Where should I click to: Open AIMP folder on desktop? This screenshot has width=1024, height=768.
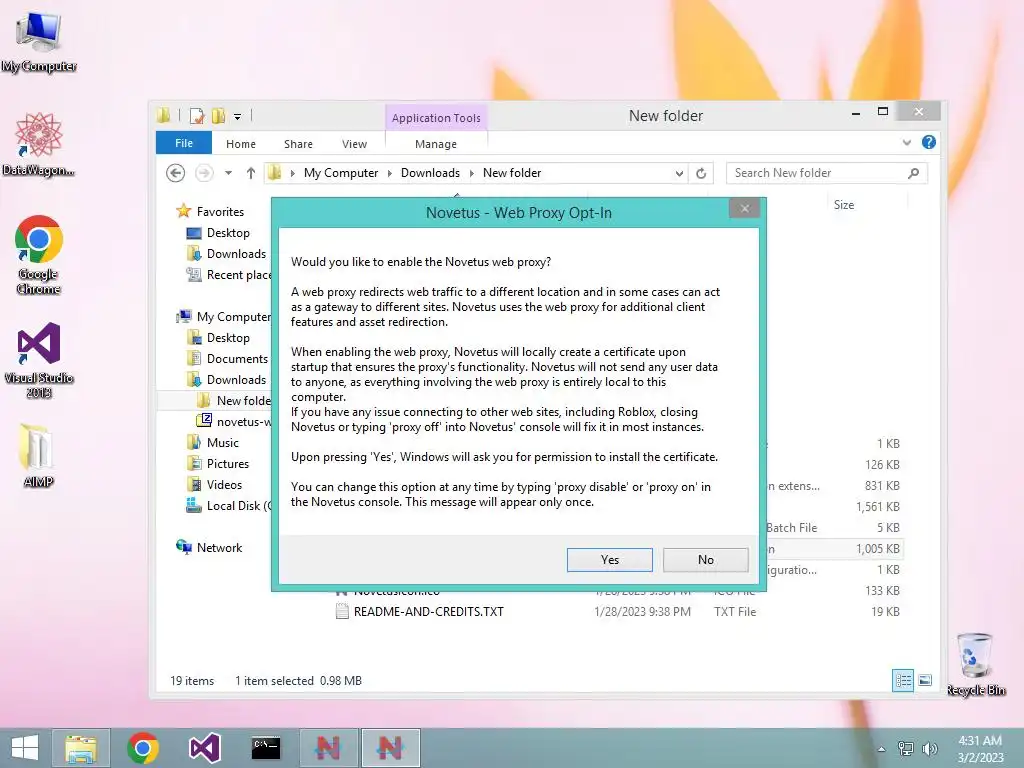click(38, 456)
